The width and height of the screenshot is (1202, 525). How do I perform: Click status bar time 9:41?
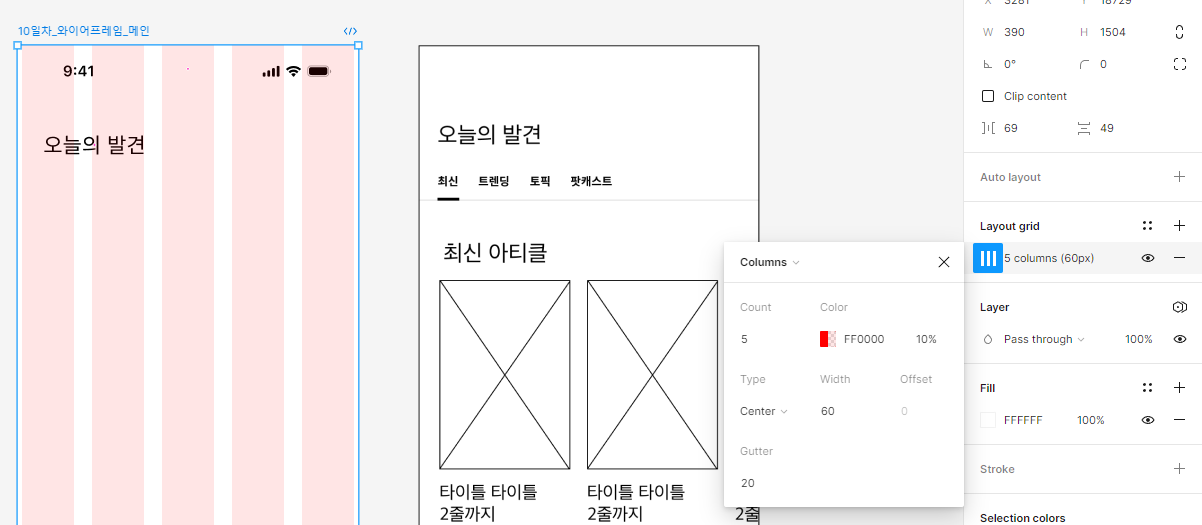(x=78, y=71)
